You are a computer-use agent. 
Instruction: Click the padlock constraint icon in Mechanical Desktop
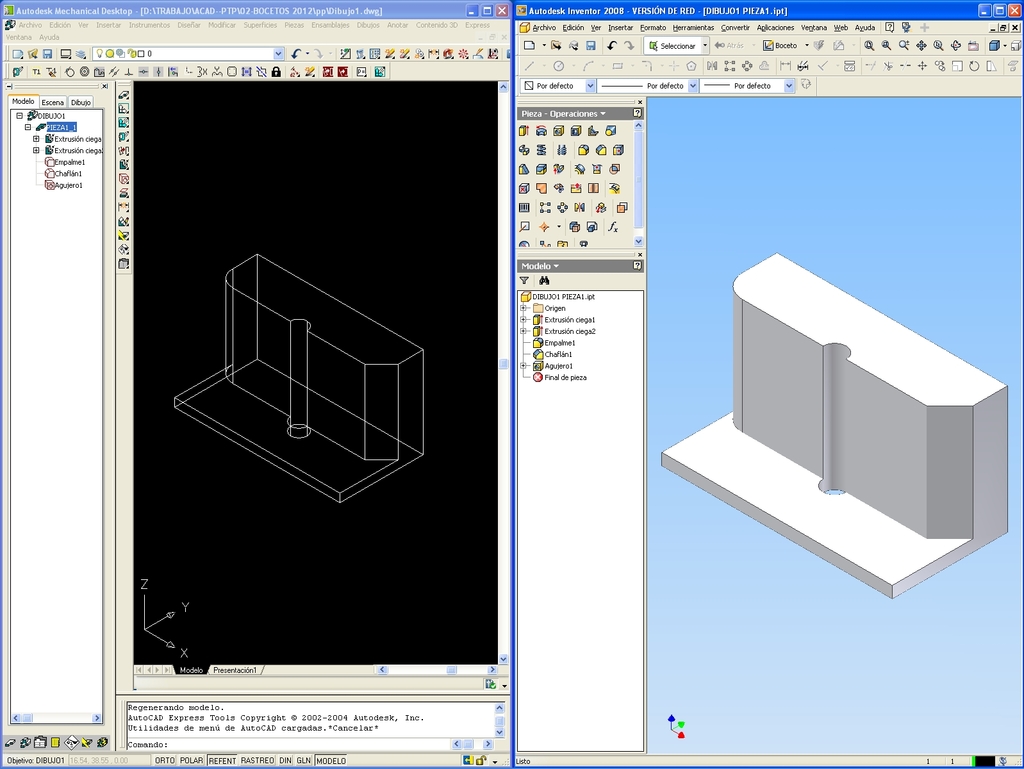276,72
